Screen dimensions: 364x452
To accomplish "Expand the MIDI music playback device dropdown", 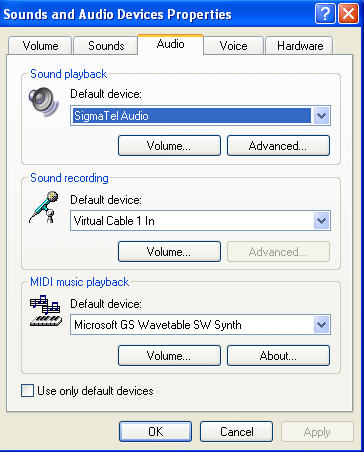I will (321, 324).
